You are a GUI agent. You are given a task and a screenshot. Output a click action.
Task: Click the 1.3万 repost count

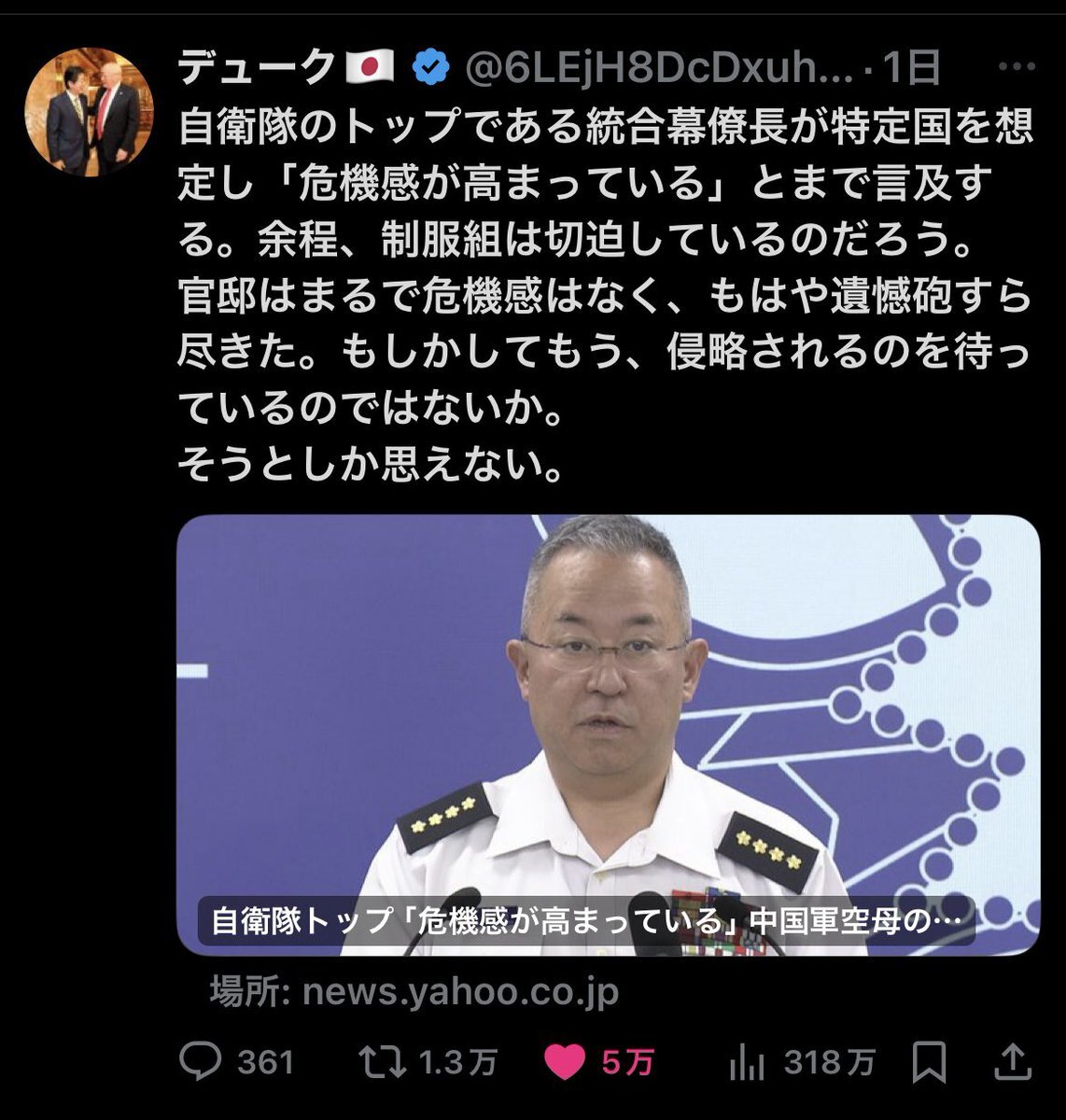click(458, 1062)
